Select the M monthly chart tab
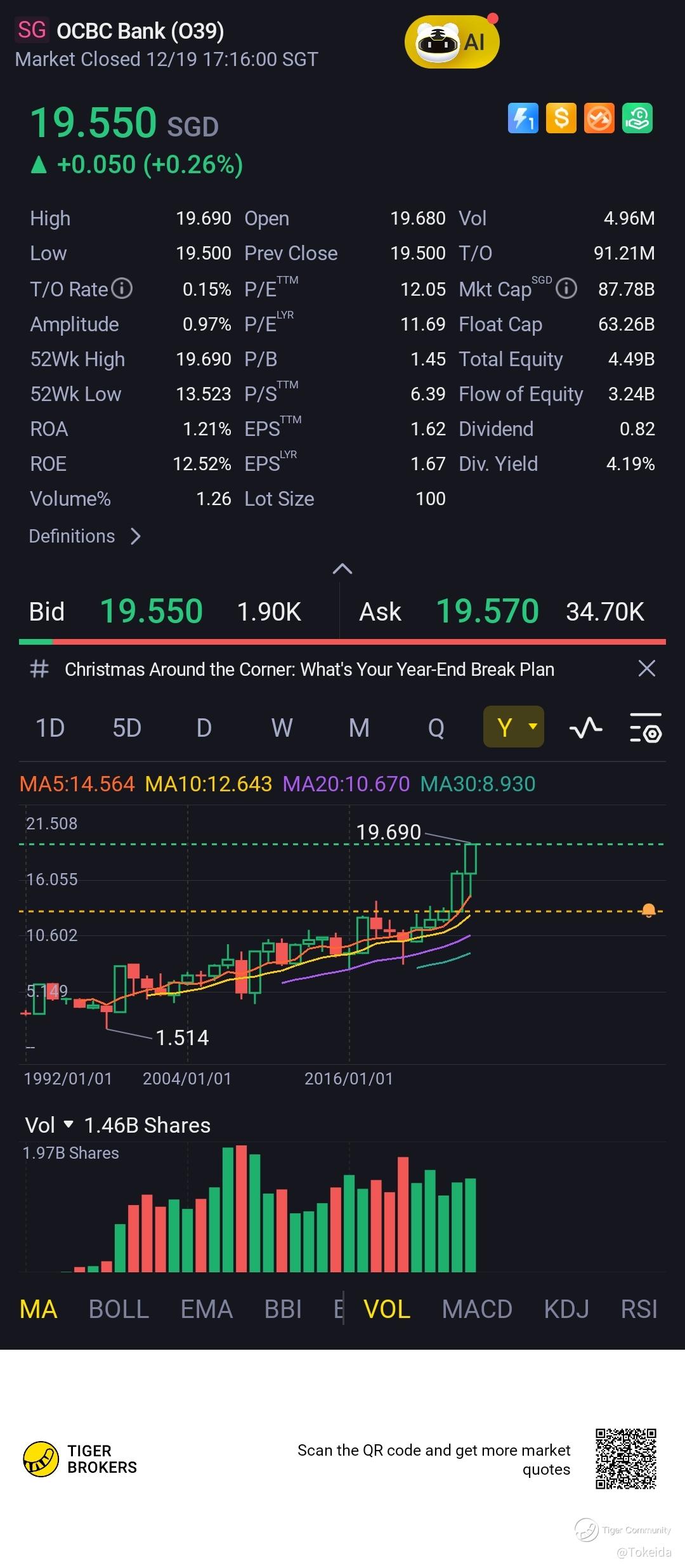 [359, 728]
